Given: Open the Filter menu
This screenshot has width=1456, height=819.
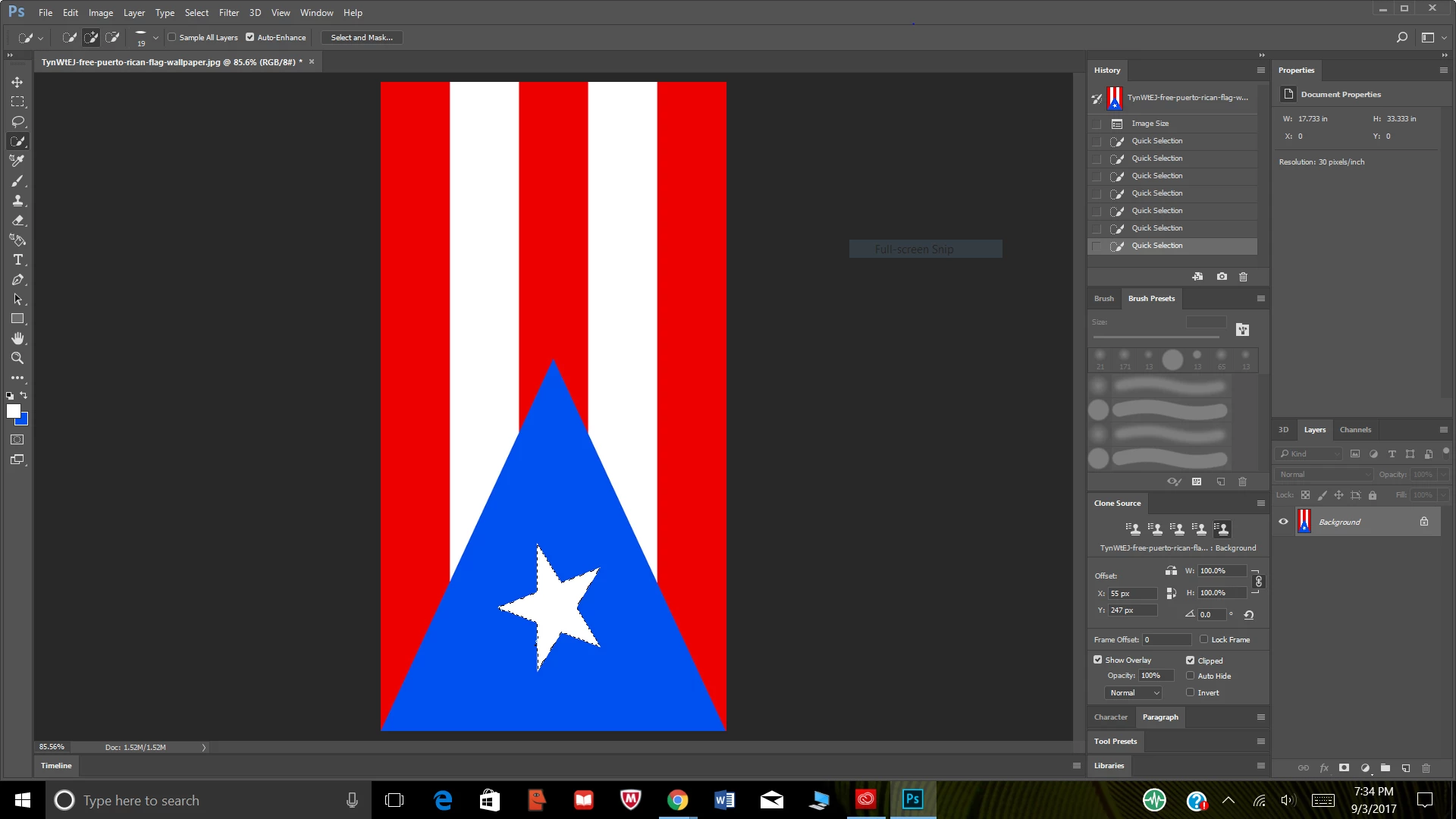Looking at the screenshot, I should pos(228,12).
